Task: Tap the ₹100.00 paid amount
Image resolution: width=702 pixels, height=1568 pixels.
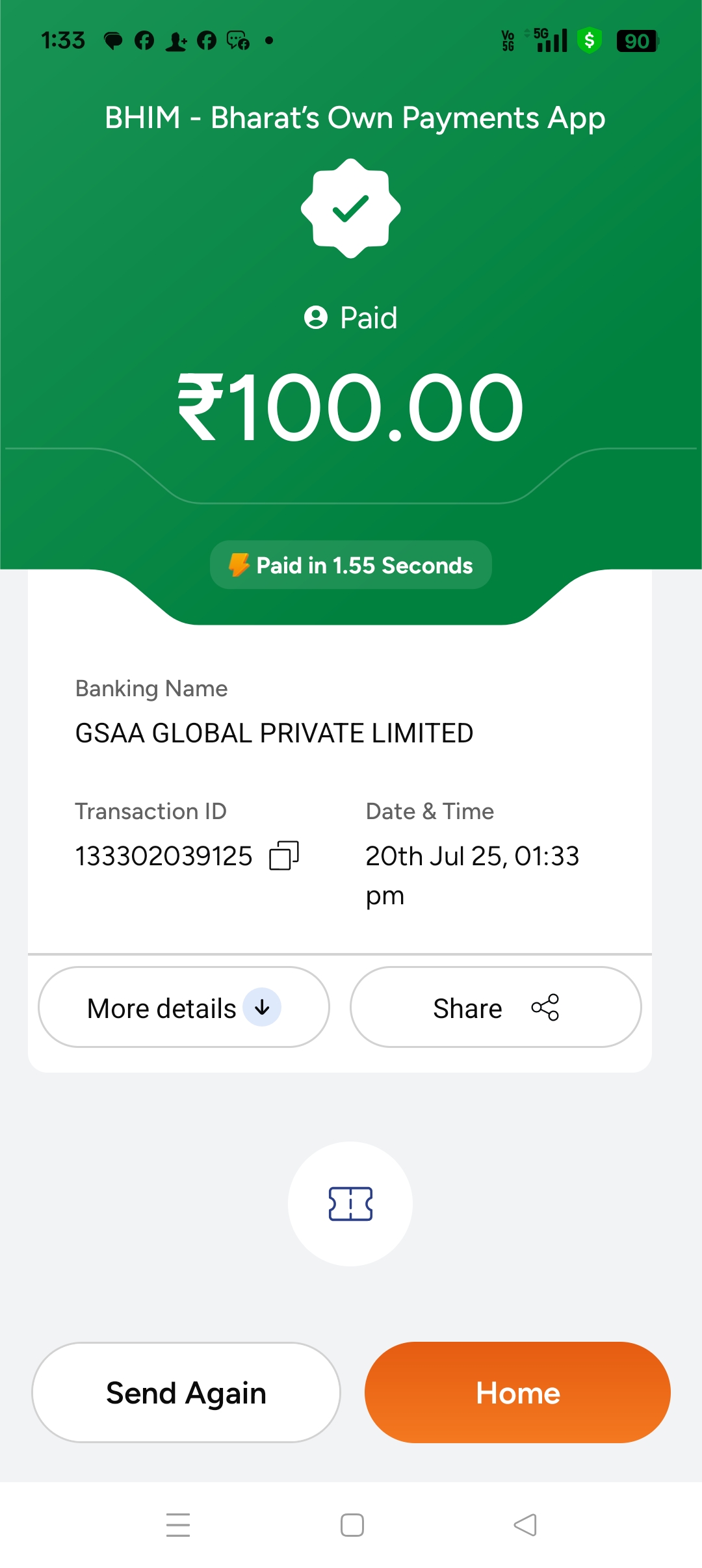Action: click(x=350, y=408)
